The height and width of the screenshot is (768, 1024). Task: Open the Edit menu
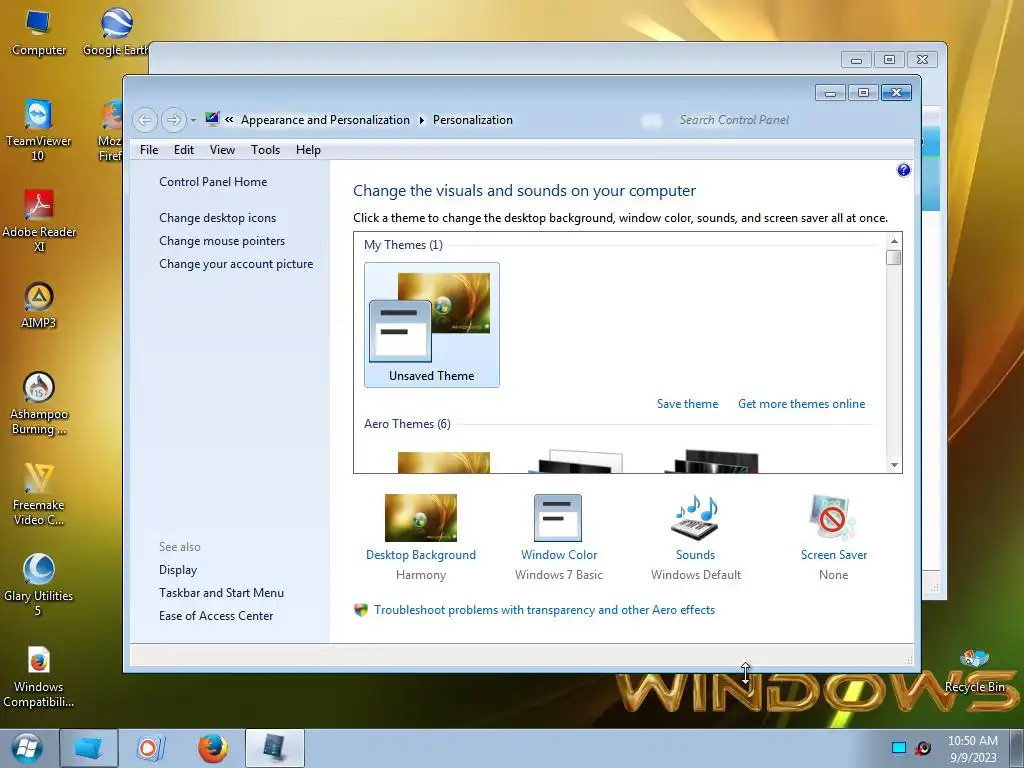[184, 150]
